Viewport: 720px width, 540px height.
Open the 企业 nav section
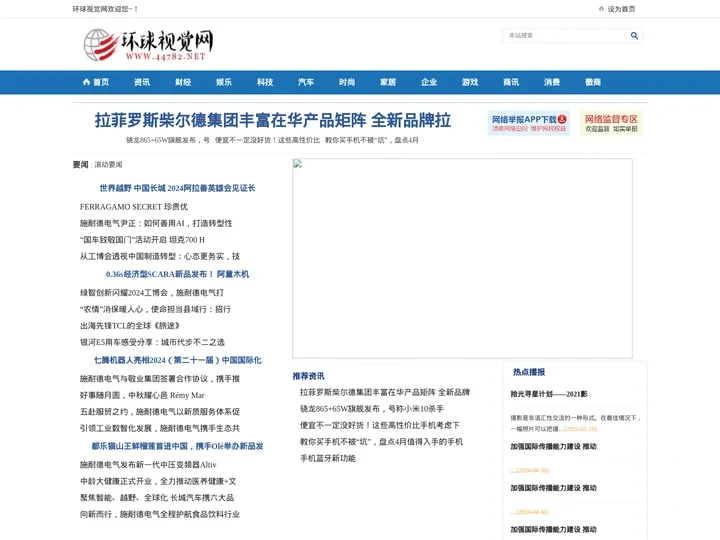point(429,82)
